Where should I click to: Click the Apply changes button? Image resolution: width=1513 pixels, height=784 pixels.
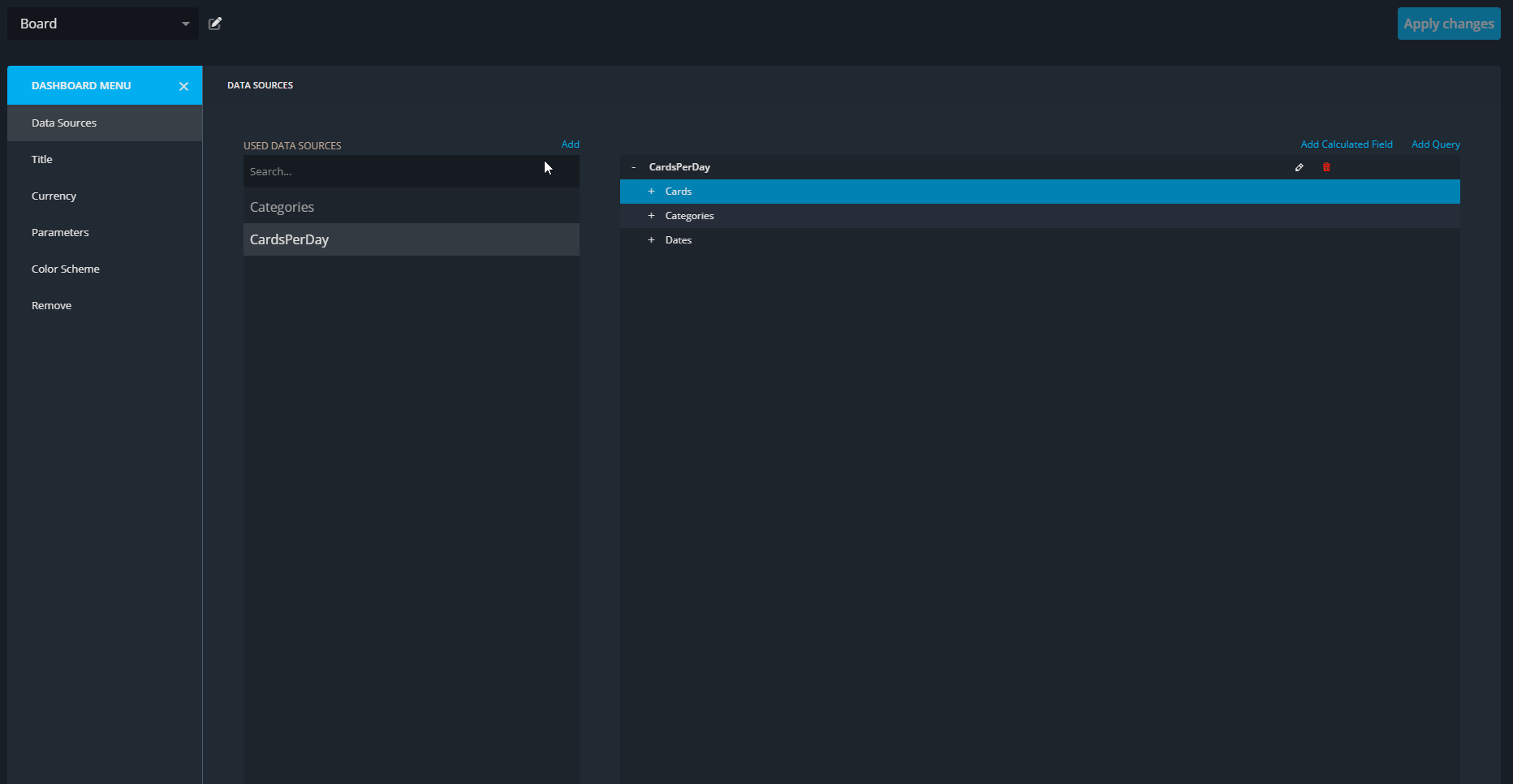[1449, 24]
